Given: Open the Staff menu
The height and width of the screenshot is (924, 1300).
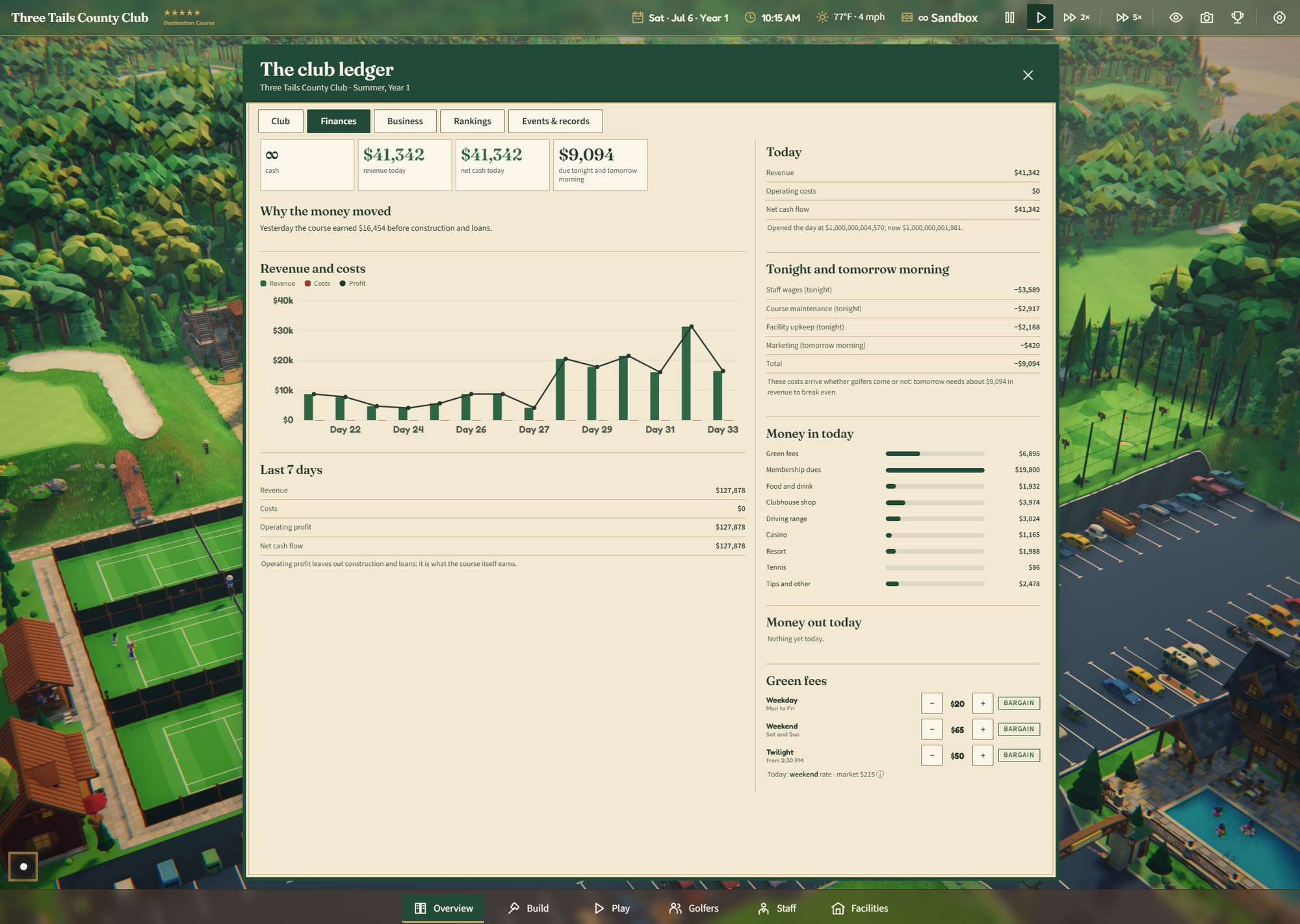Looking at the screenshot, I should click(777, 908).
